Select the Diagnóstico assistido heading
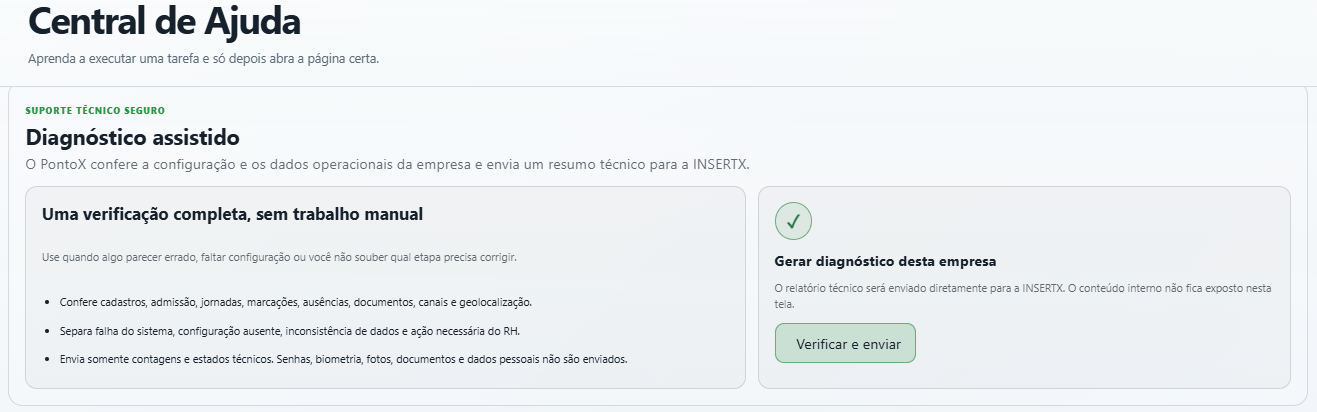 (133, 137)
